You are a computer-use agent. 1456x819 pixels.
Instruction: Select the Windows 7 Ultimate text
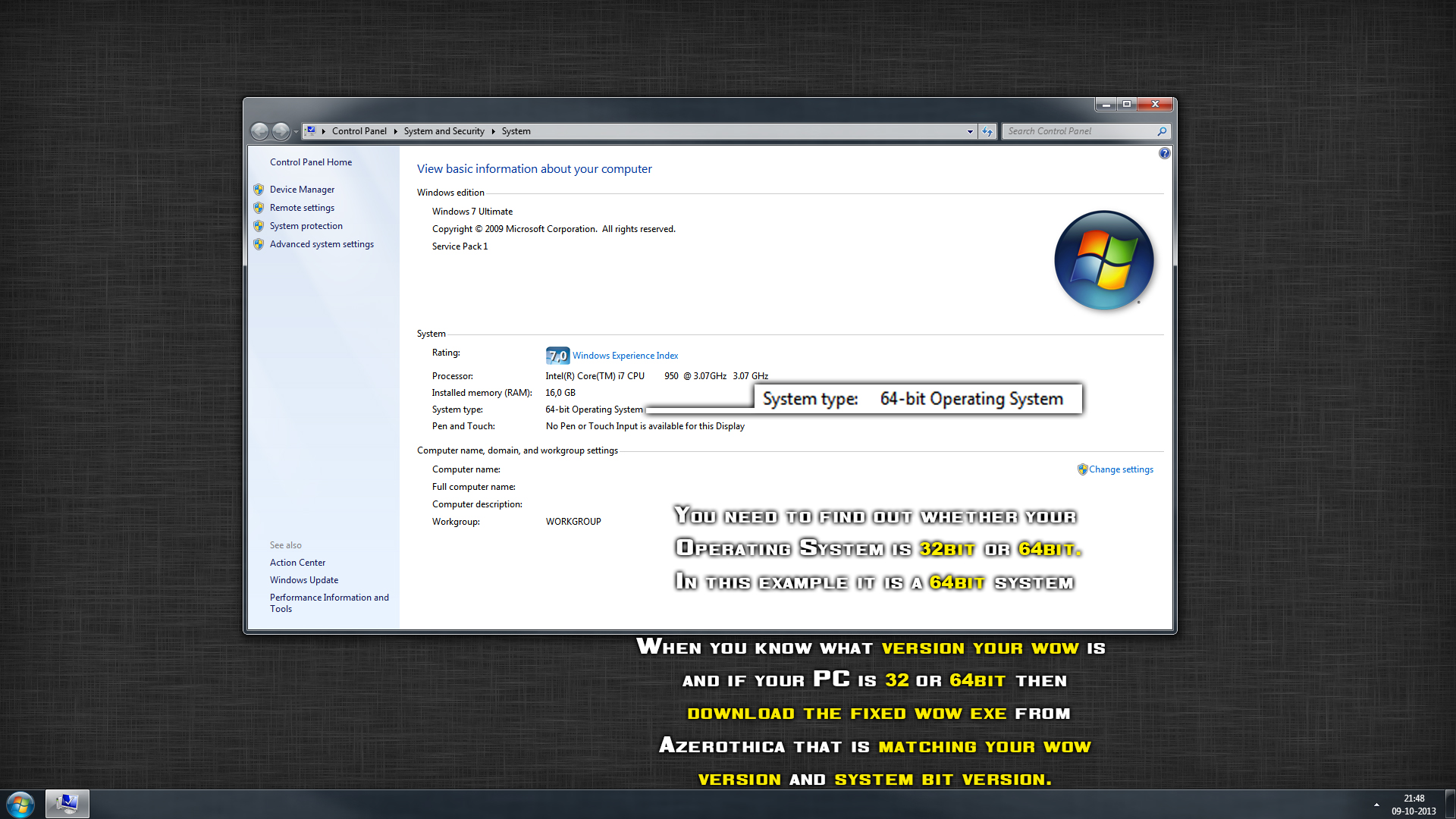click(472, 212)
